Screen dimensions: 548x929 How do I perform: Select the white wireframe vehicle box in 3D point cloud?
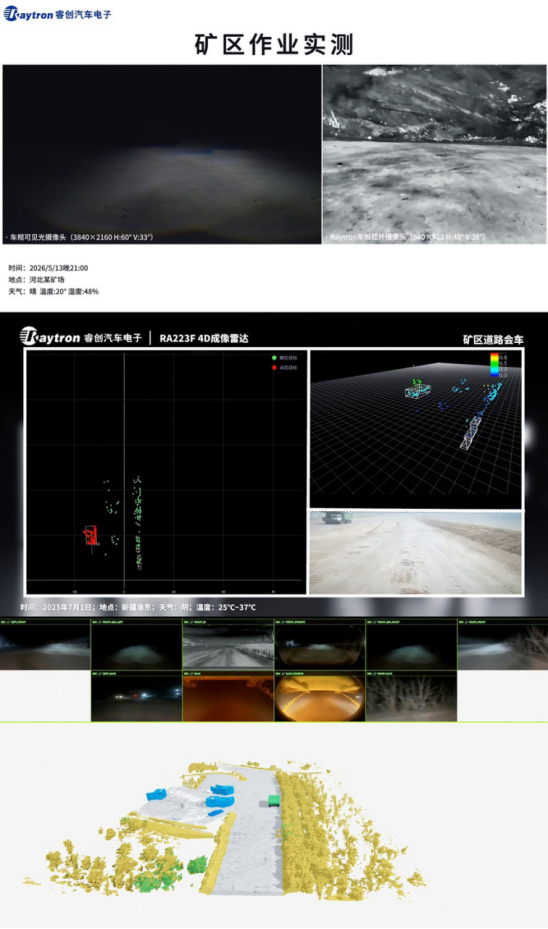point(418,390)
